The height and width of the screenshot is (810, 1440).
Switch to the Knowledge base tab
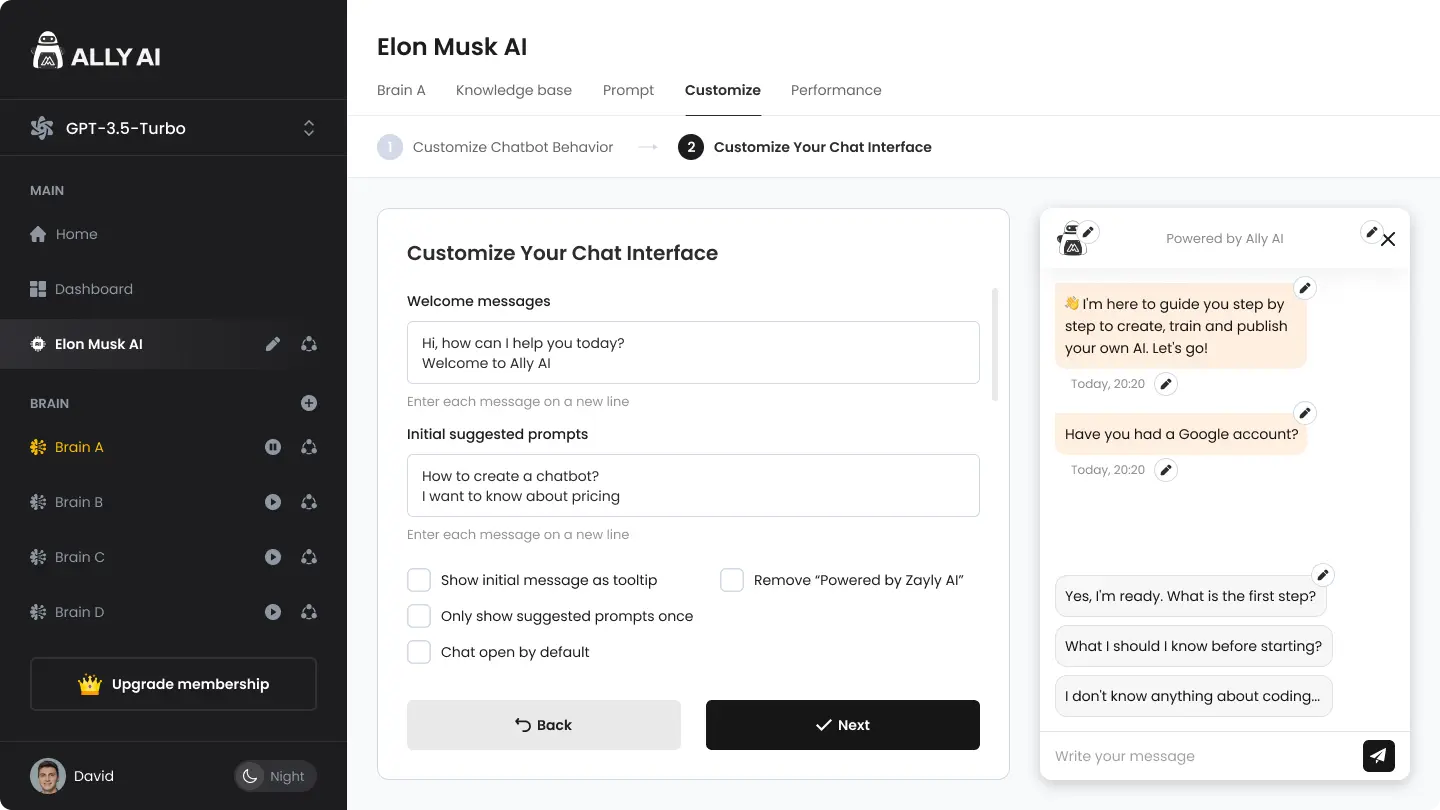point(514,90)
